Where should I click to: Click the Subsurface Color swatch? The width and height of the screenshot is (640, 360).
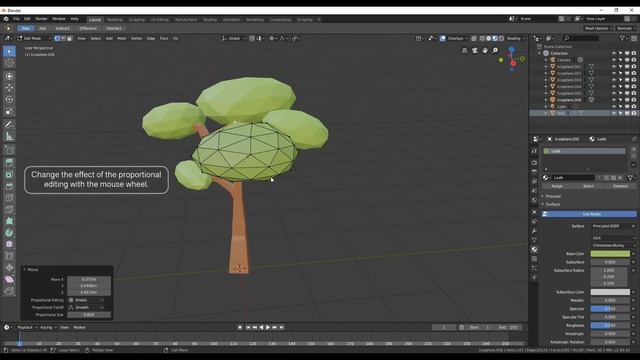[610, 292]
